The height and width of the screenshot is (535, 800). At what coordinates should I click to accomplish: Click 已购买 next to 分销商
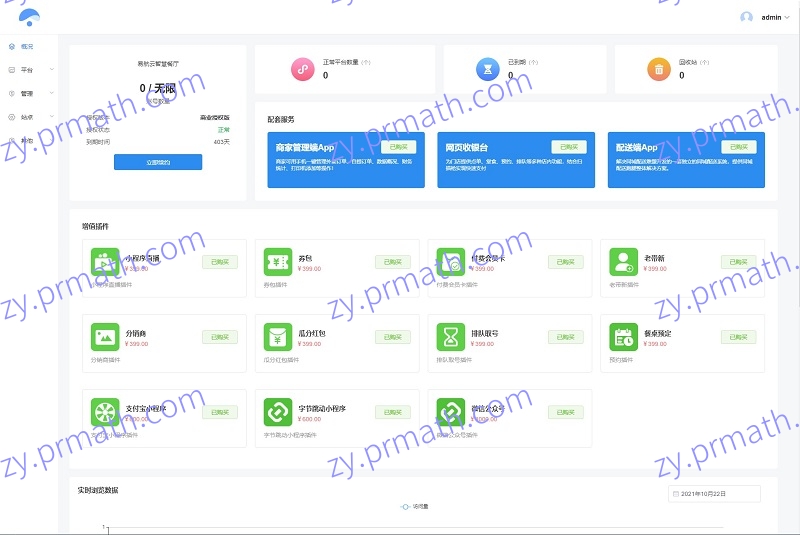tap(220, 337)
